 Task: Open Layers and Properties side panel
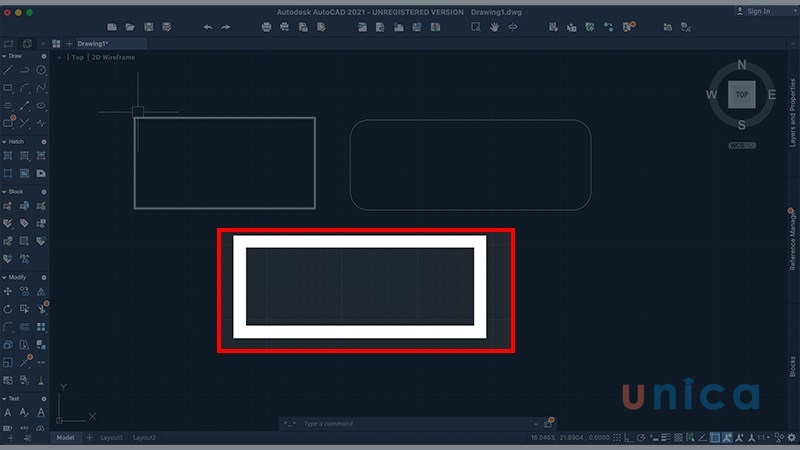(792, 112)
